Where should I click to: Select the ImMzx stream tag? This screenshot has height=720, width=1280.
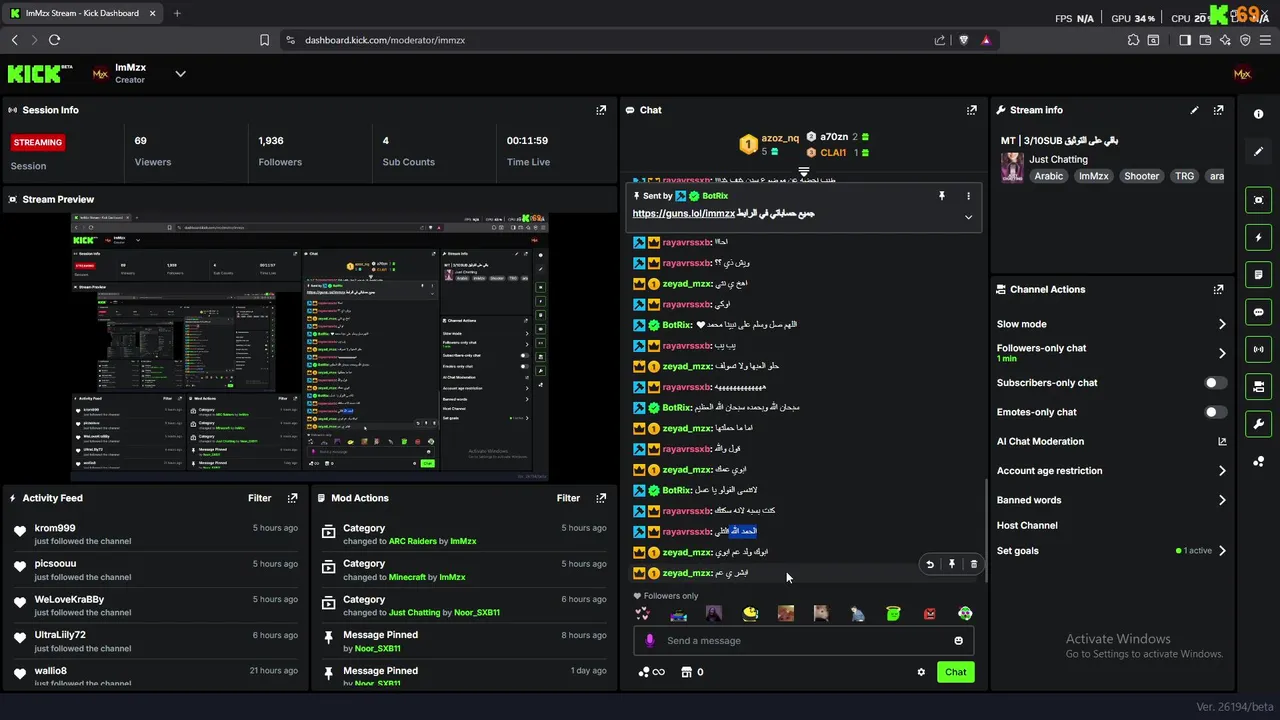[1093, 176]
